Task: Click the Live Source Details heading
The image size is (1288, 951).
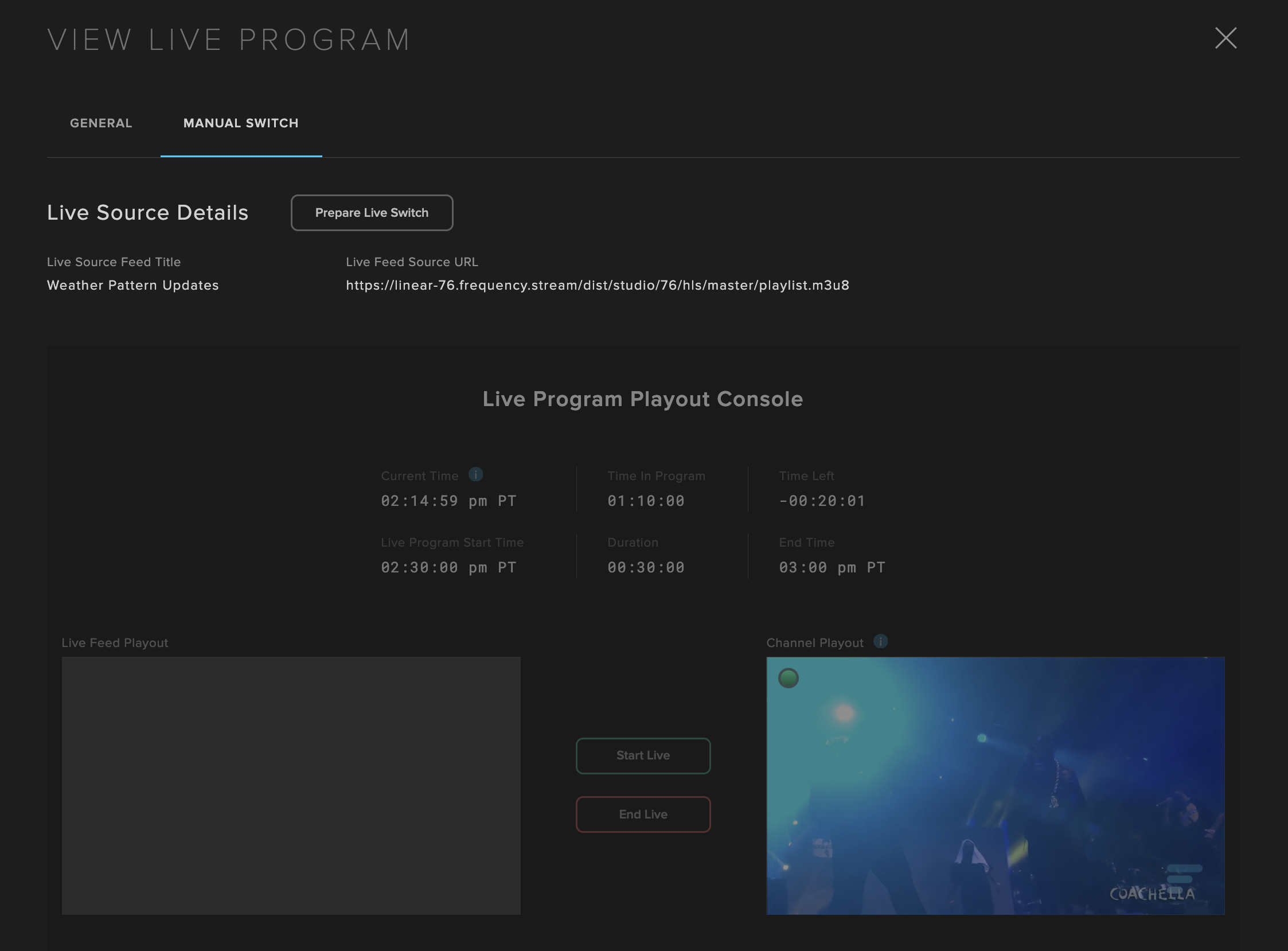Action: point(148,212)
